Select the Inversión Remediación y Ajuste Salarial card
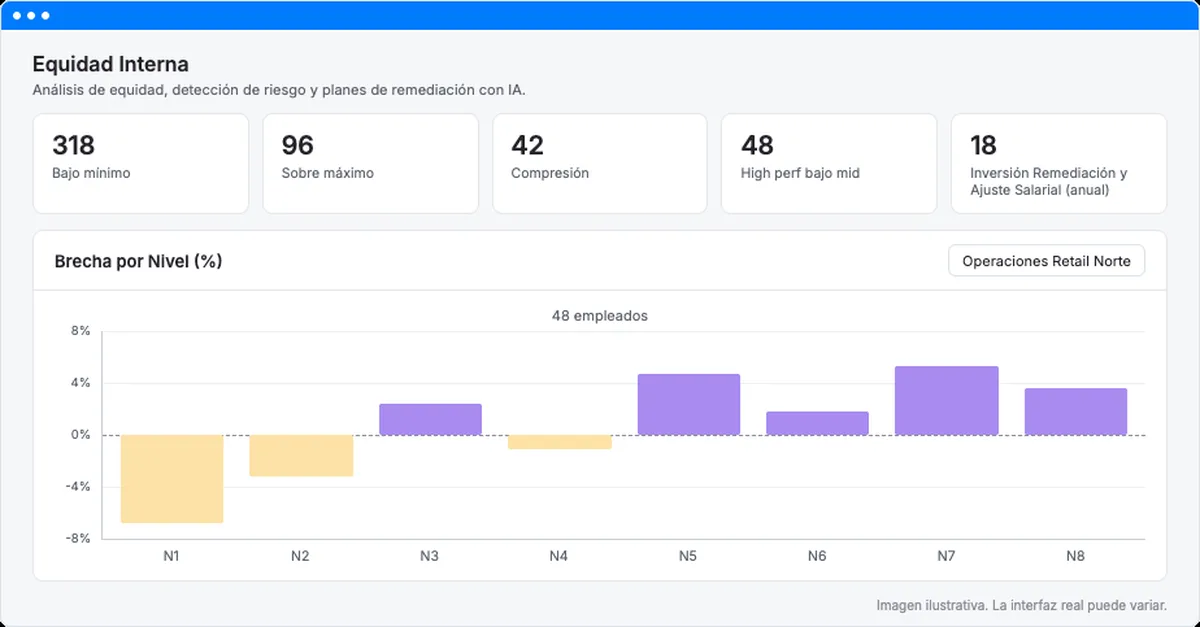The width and height of the screenshot is (1200, 627). [x=1059, y=163]
